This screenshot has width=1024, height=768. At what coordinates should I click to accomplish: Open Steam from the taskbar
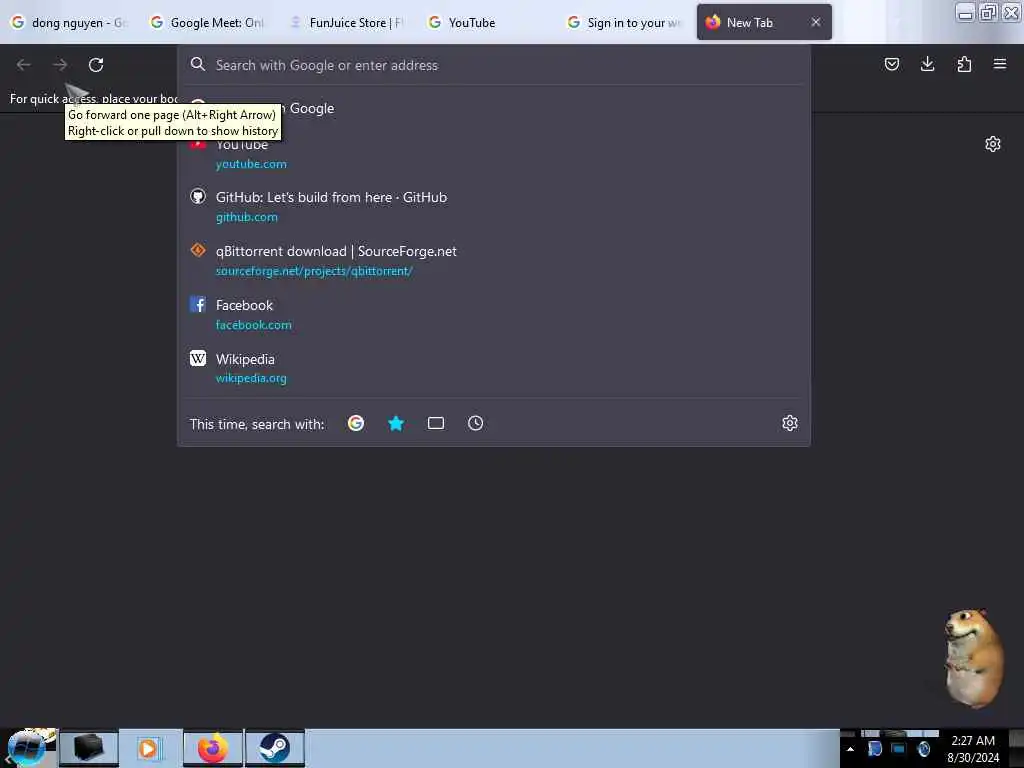275,748
